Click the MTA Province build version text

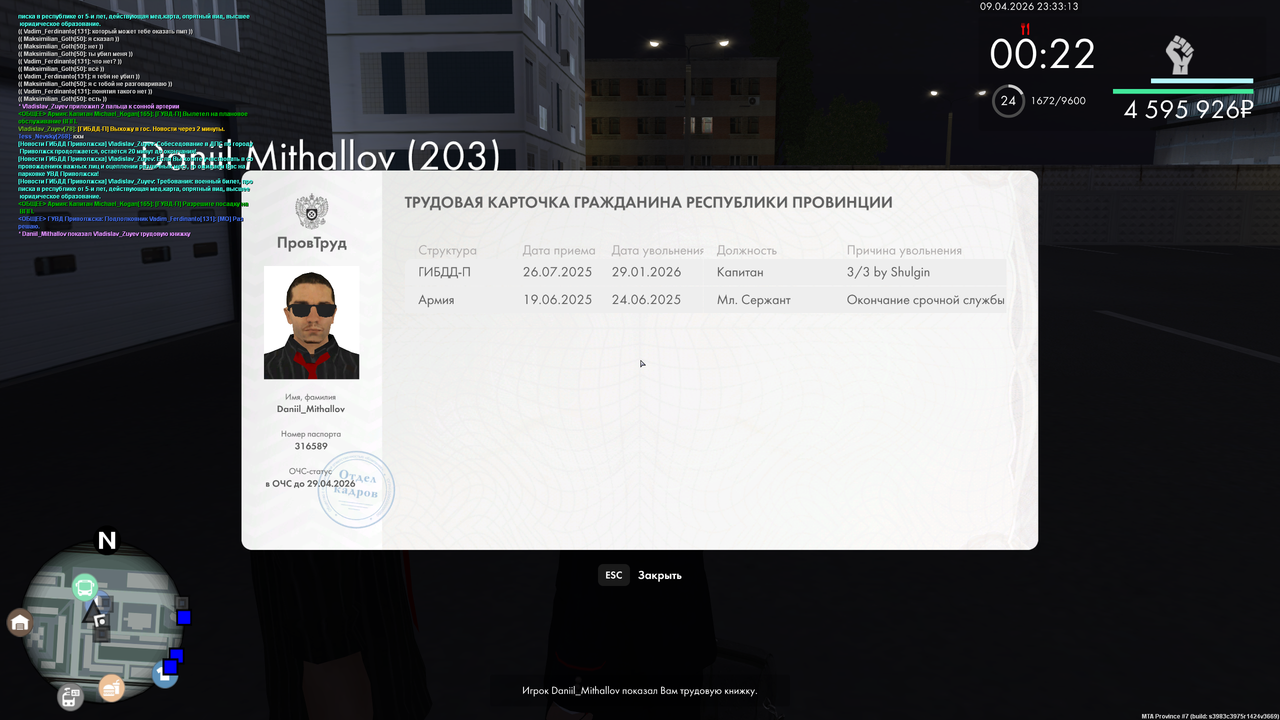pos(1210,716)
